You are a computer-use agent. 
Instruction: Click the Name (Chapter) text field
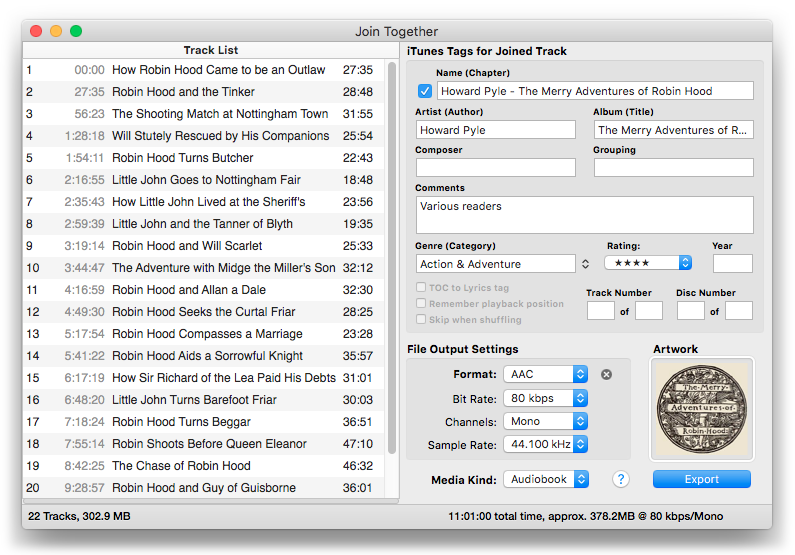[595, 91]
